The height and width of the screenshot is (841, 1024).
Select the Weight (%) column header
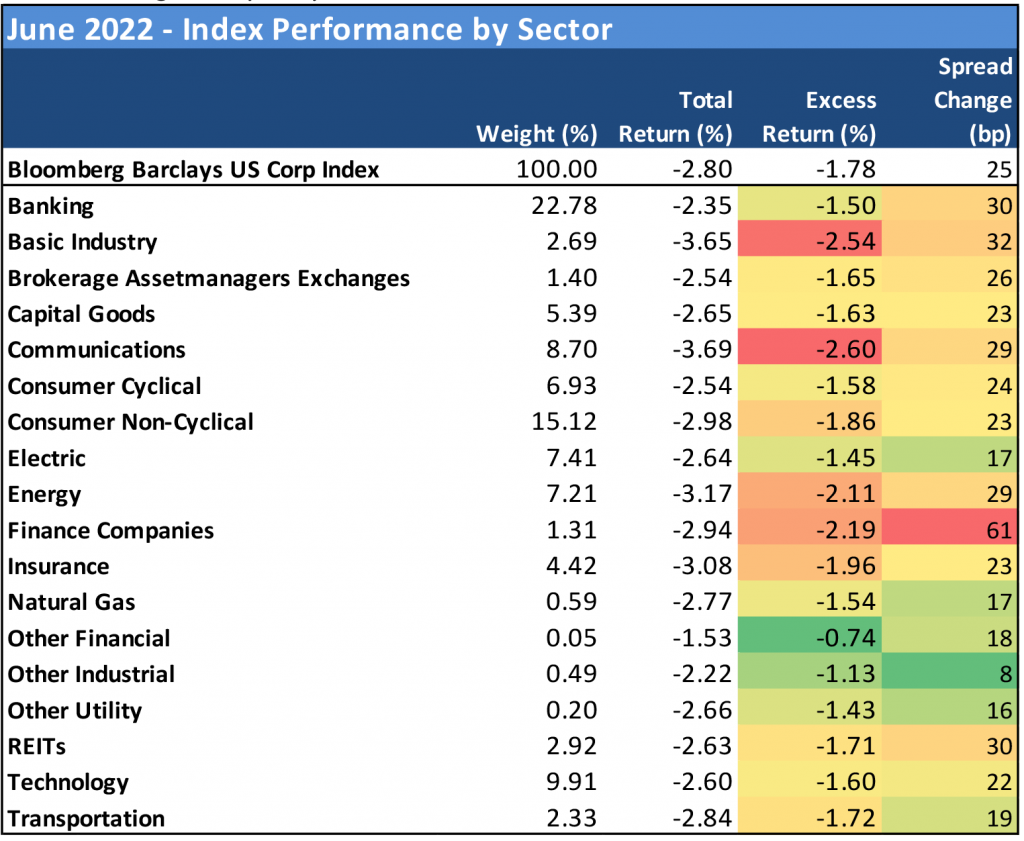click(x=536, y=135)
